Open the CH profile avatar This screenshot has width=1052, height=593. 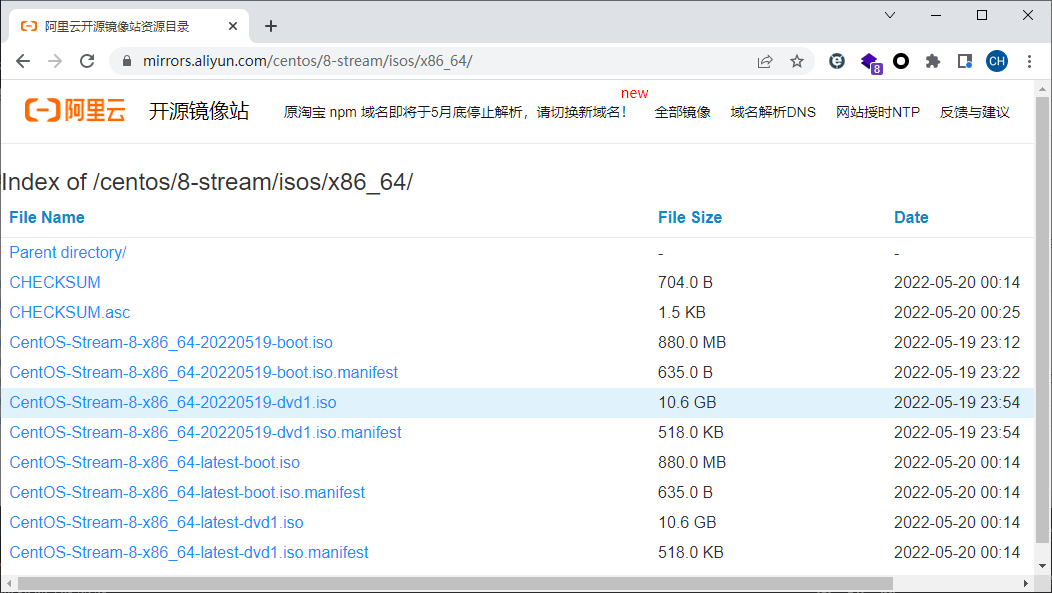click(x=997, y=61)
